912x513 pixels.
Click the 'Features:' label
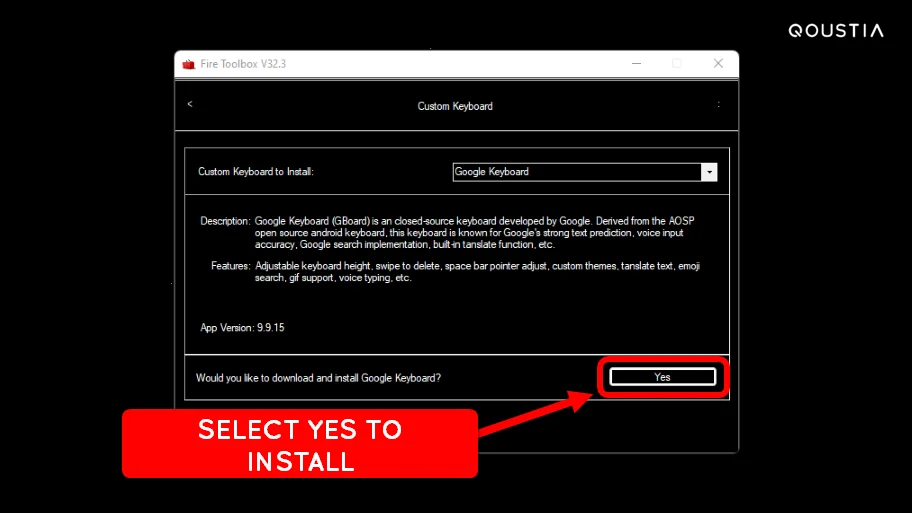pyautogui.click(x=230, y=266)
